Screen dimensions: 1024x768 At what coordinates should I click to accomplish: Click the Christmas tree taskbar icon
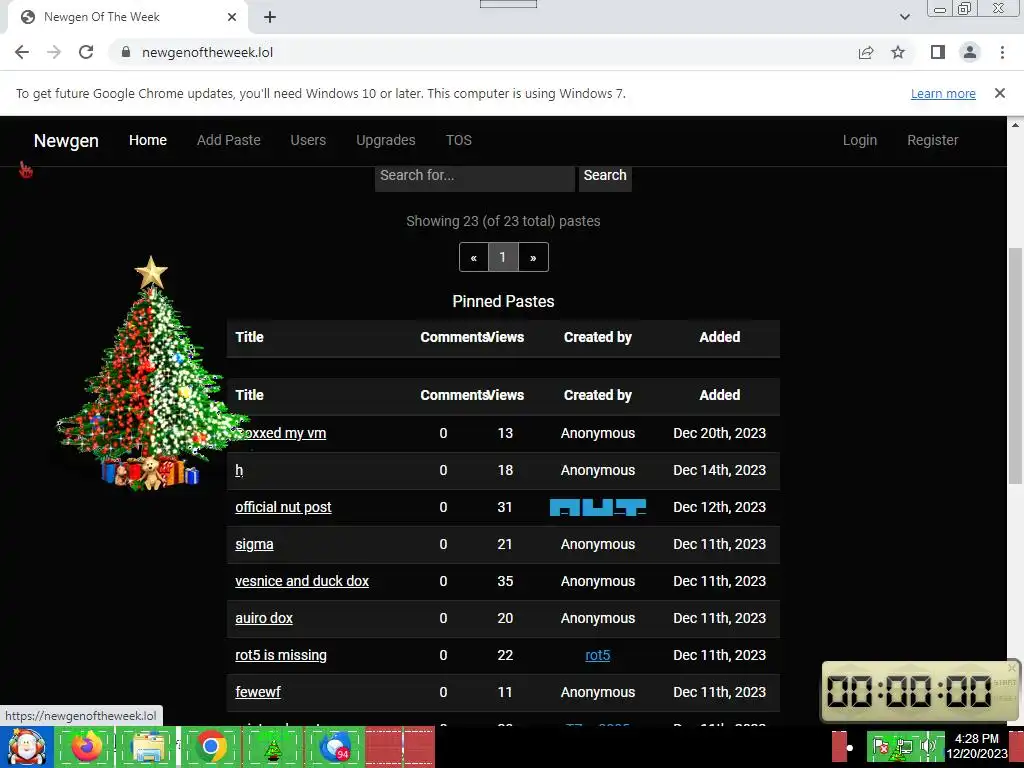pyautogui.click(x=273, y=746)
